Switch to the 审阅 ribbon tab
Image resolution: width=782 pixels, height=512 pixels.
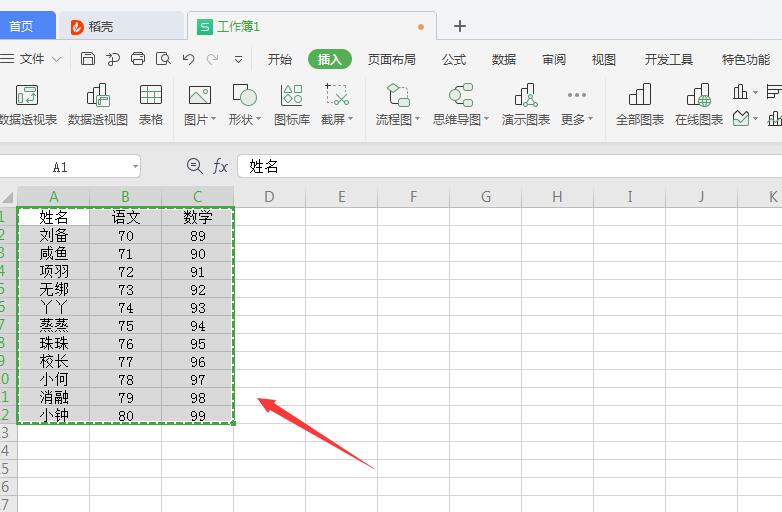pyautogui.click(x=554, y=59)
